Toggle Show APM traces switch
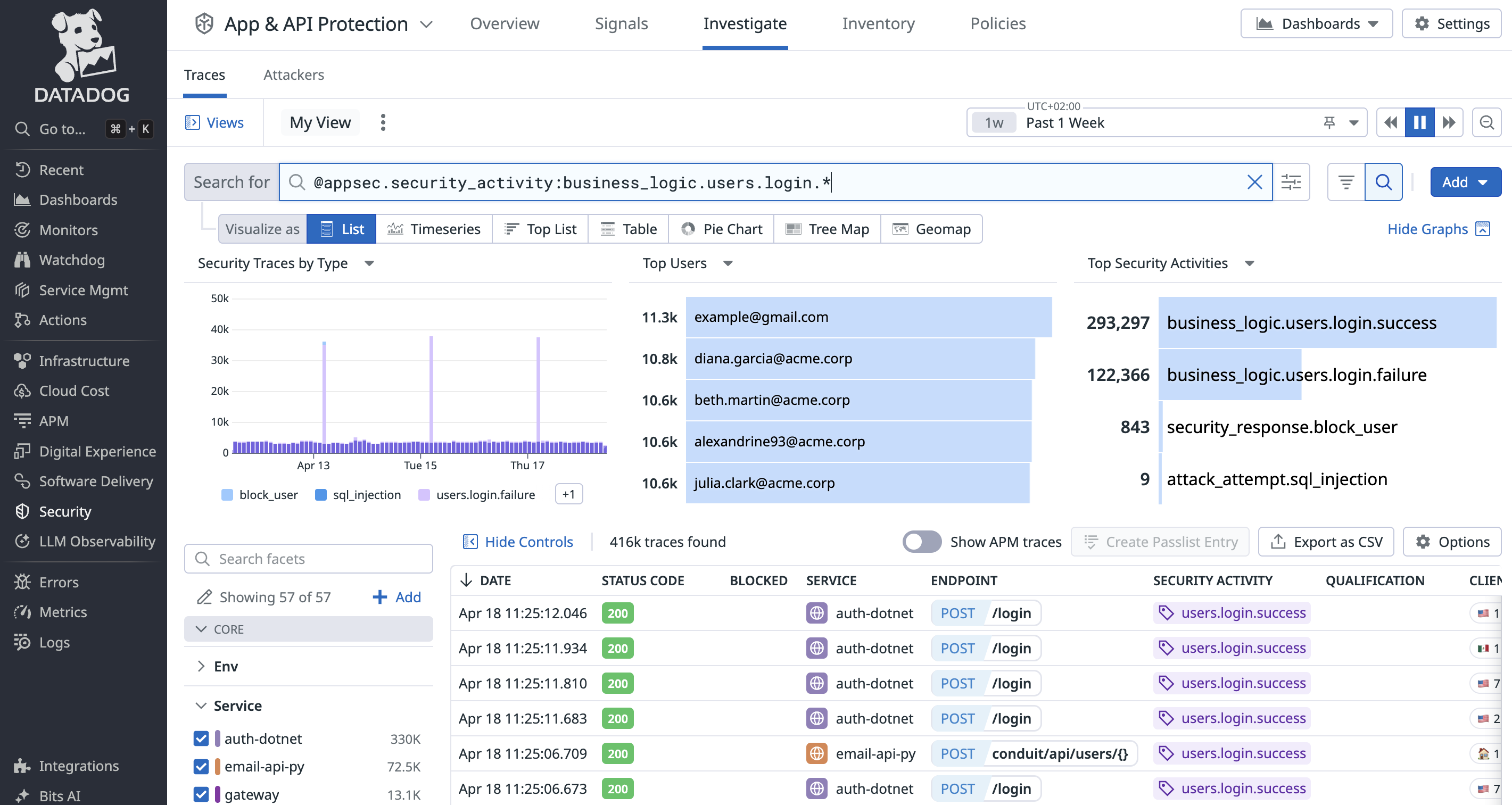 922,542
